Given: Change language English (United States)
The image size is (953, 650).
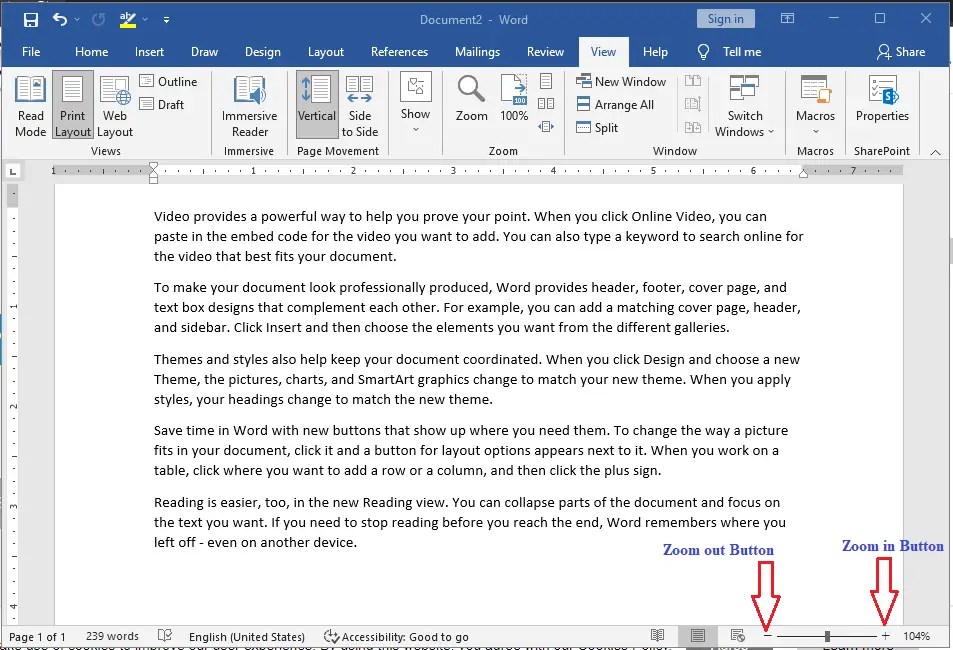Looking at the screenshot, I should 247,637.
